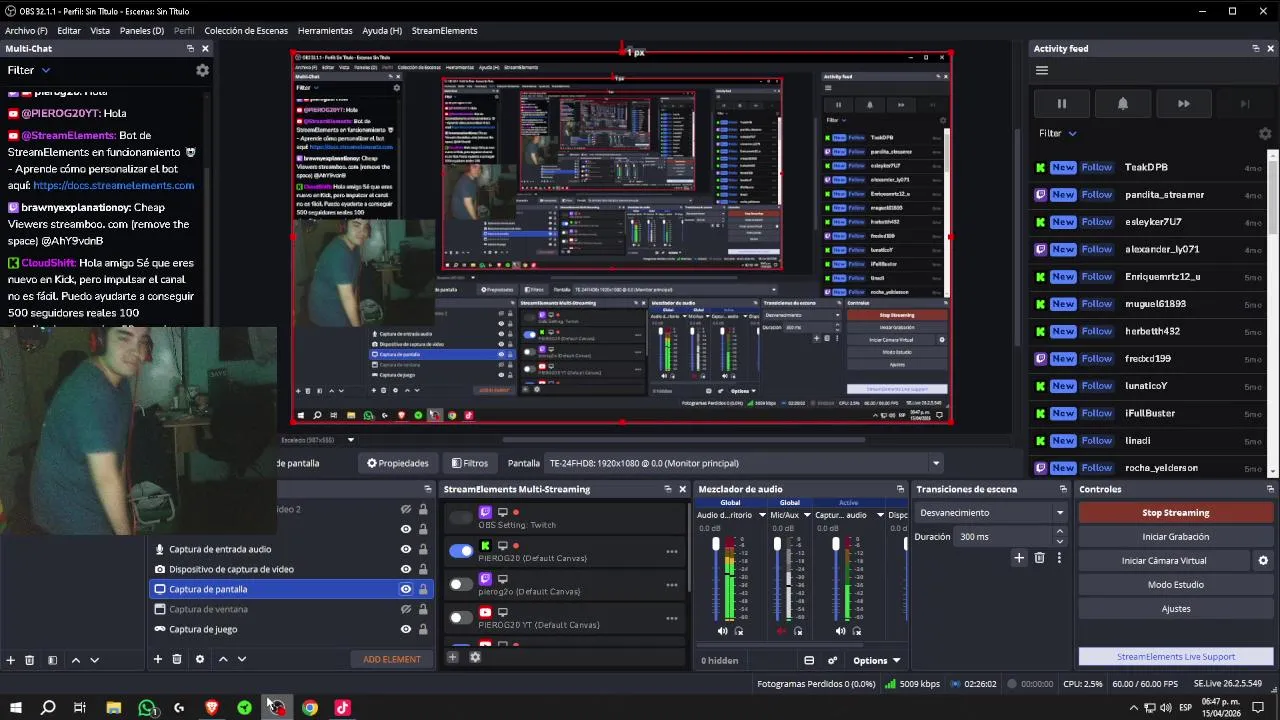Open Activity feed settings gear
This screenshot has width=1280, height=720.
click(x=1265, y=133)
